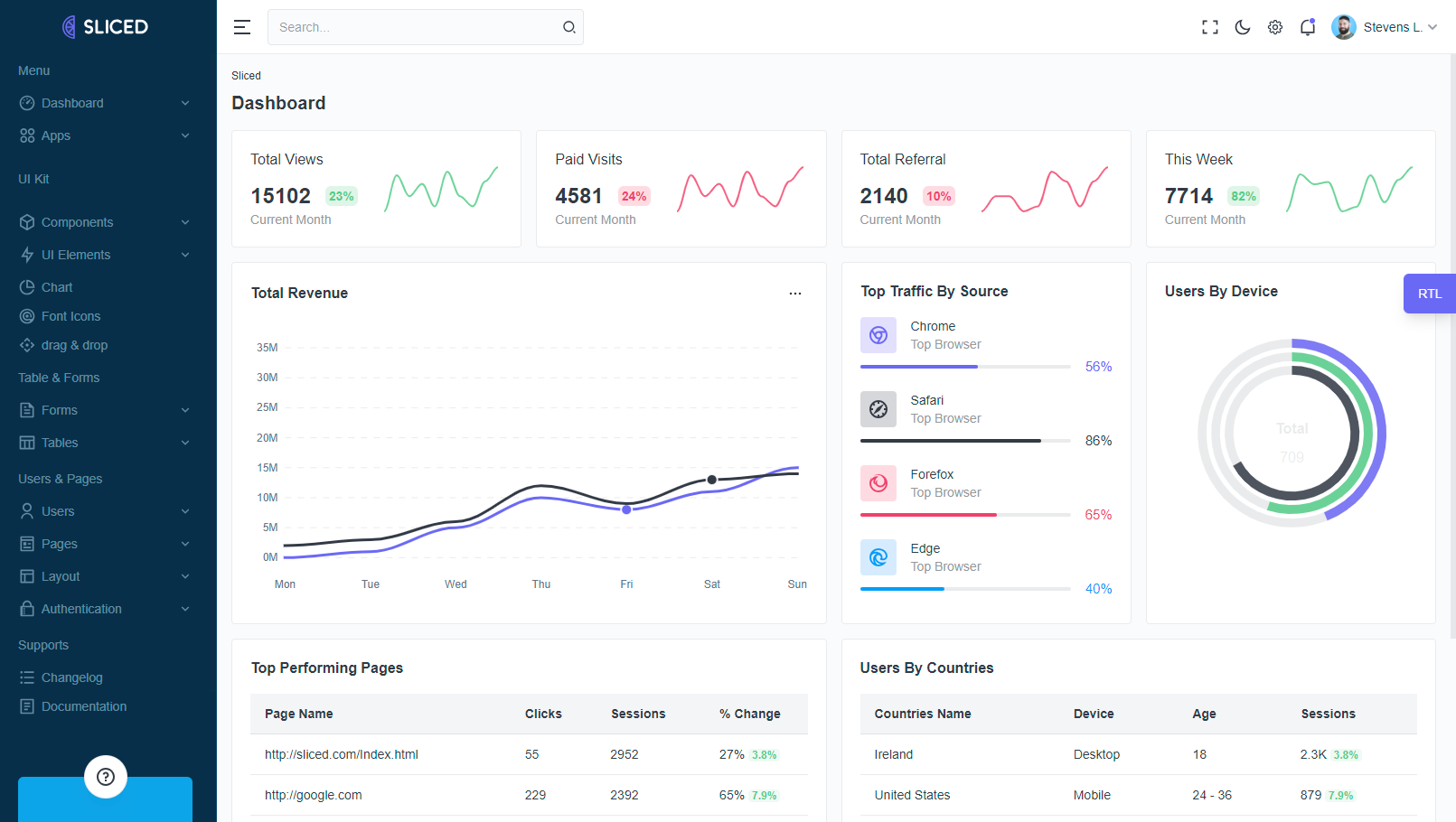
Task: Open the Stevens L. profile dropdown
Action: 1385,27
